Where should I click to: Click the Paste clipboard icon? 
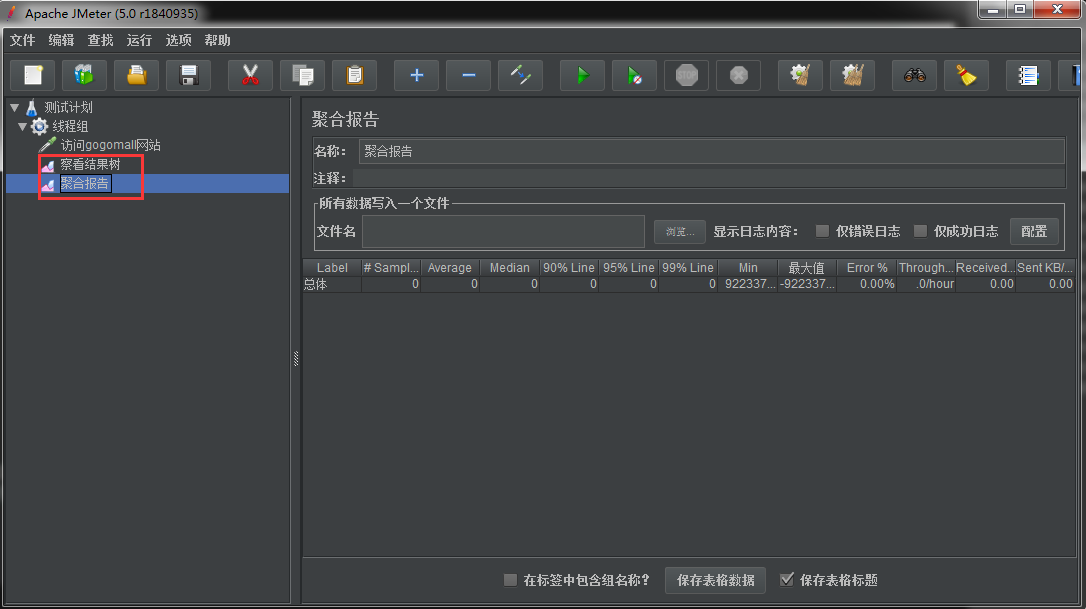pos(355,75)
